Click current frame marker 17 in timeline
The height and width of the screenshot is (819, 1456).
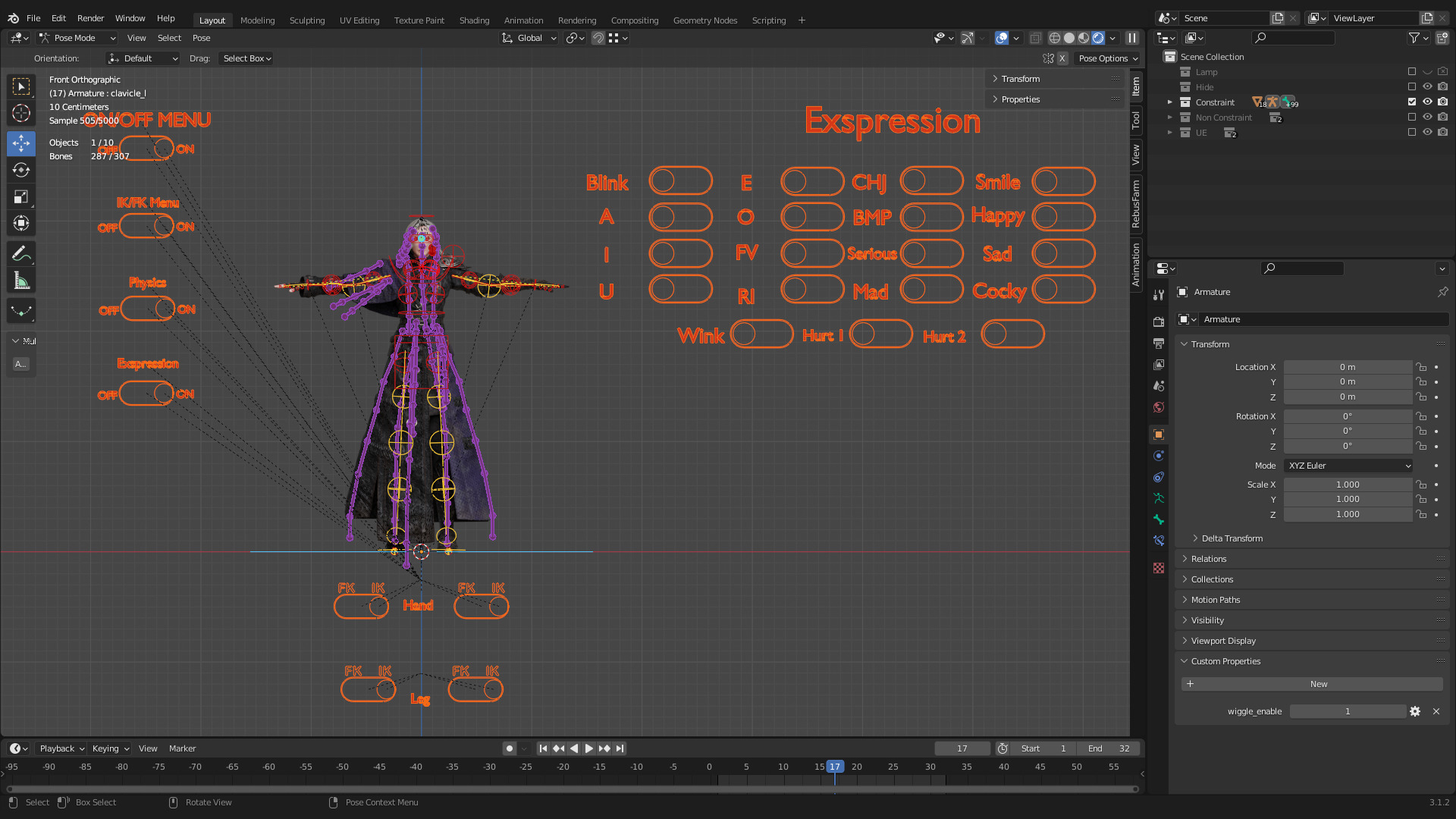tap(835, 767)
